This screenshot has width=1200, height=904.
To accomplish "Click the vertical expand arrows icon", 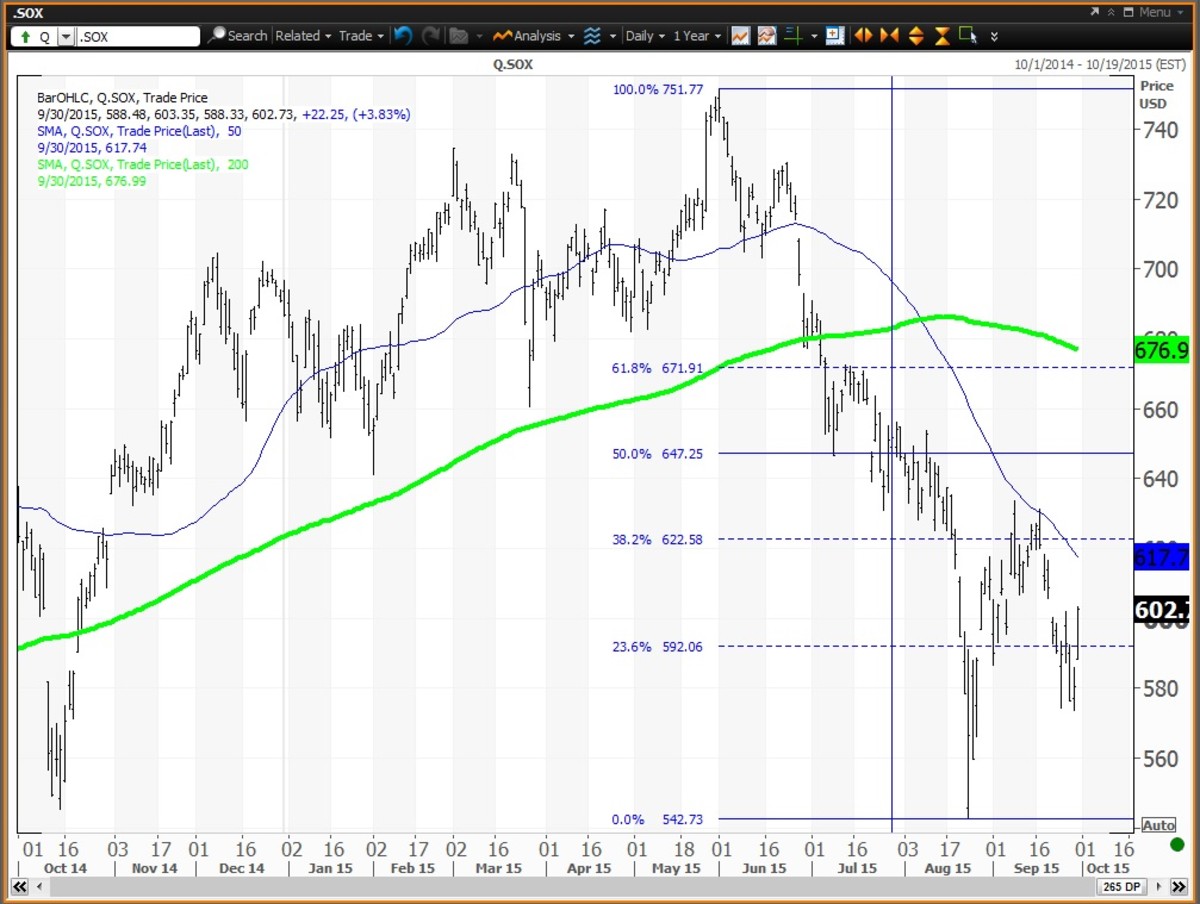I will tap(916, 36).
